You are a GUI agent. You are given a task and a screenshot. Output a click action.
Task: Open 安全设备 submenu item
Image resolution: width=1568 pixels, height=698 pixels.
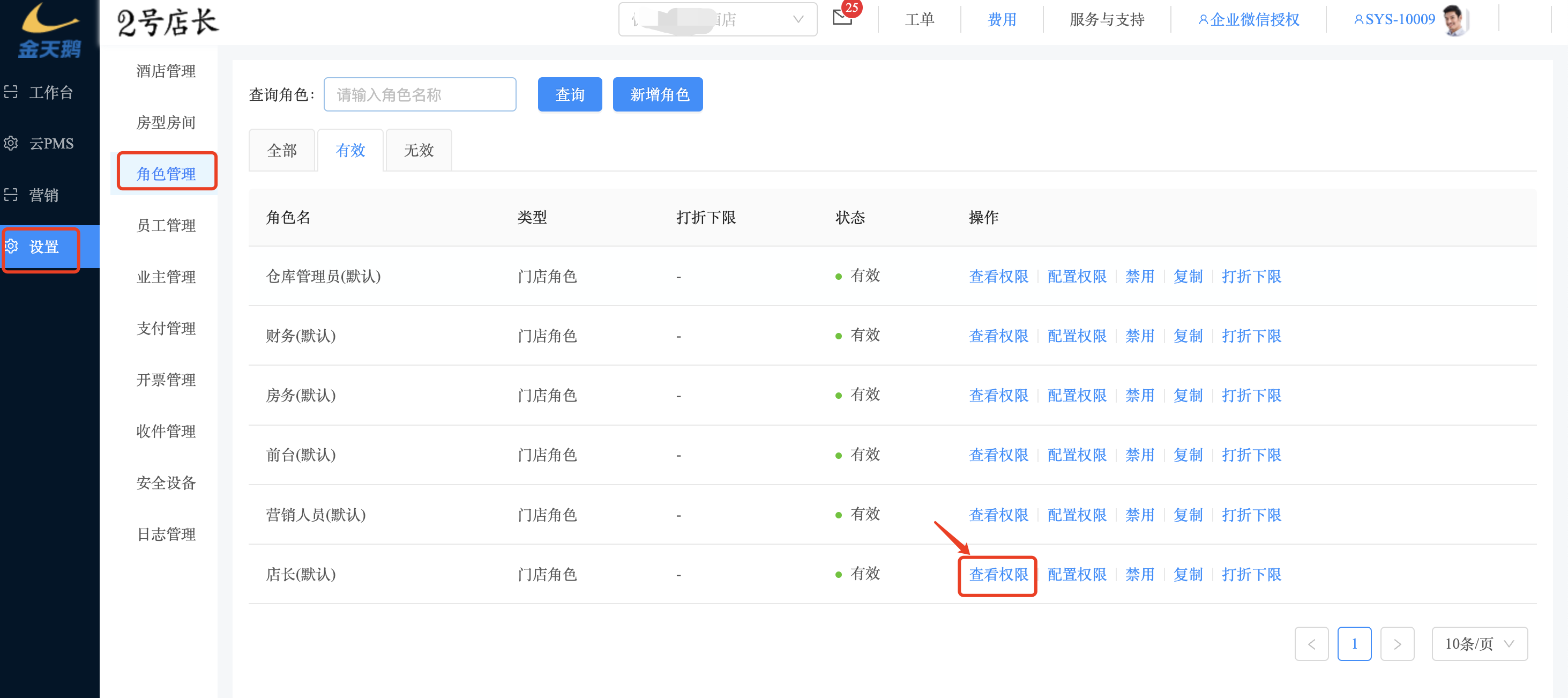point(166,483)
